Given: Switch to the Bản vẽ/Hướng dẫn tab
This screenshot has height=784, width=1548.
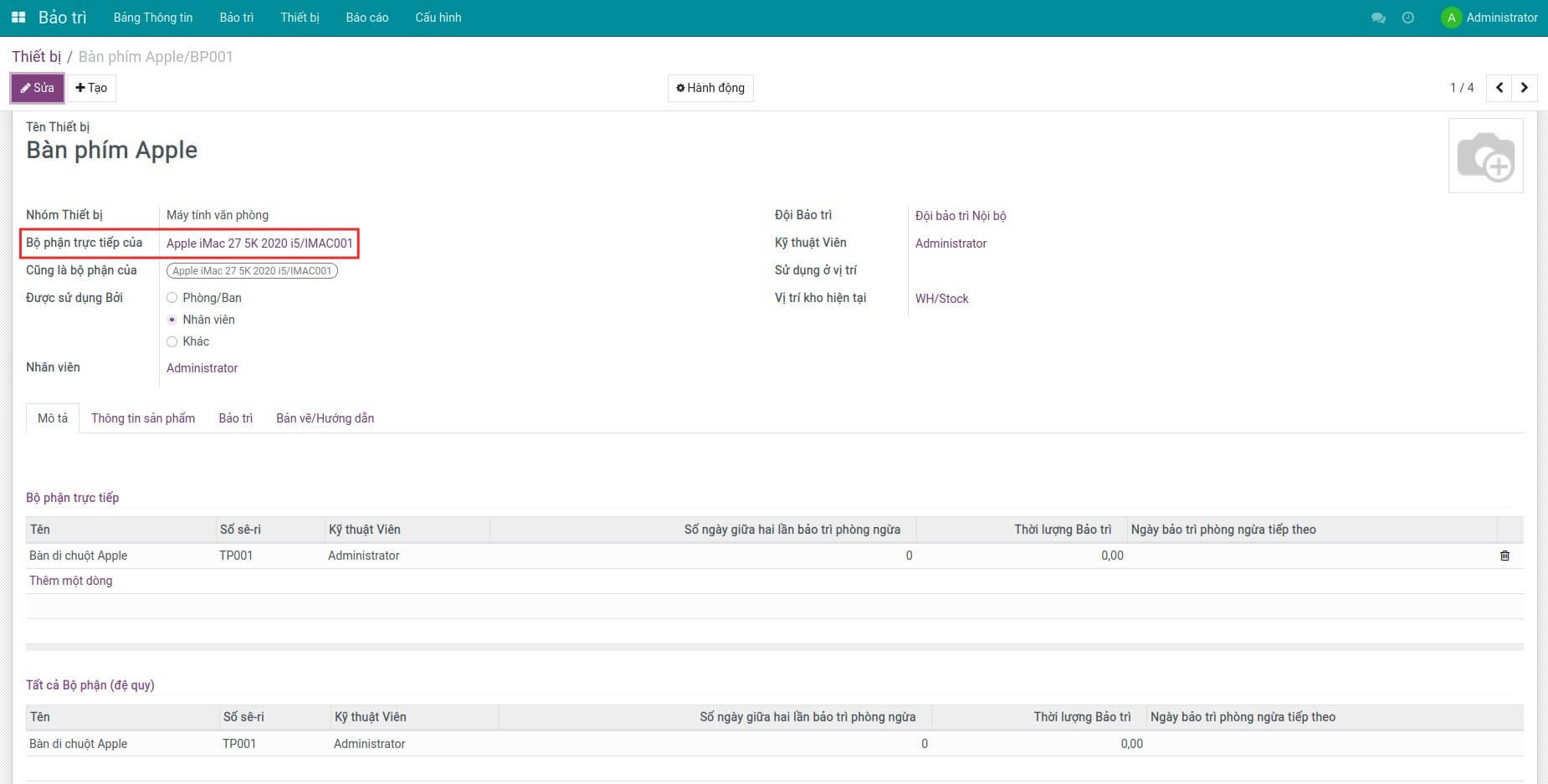Looking at the screenshot, I should [x=325, y=418].
